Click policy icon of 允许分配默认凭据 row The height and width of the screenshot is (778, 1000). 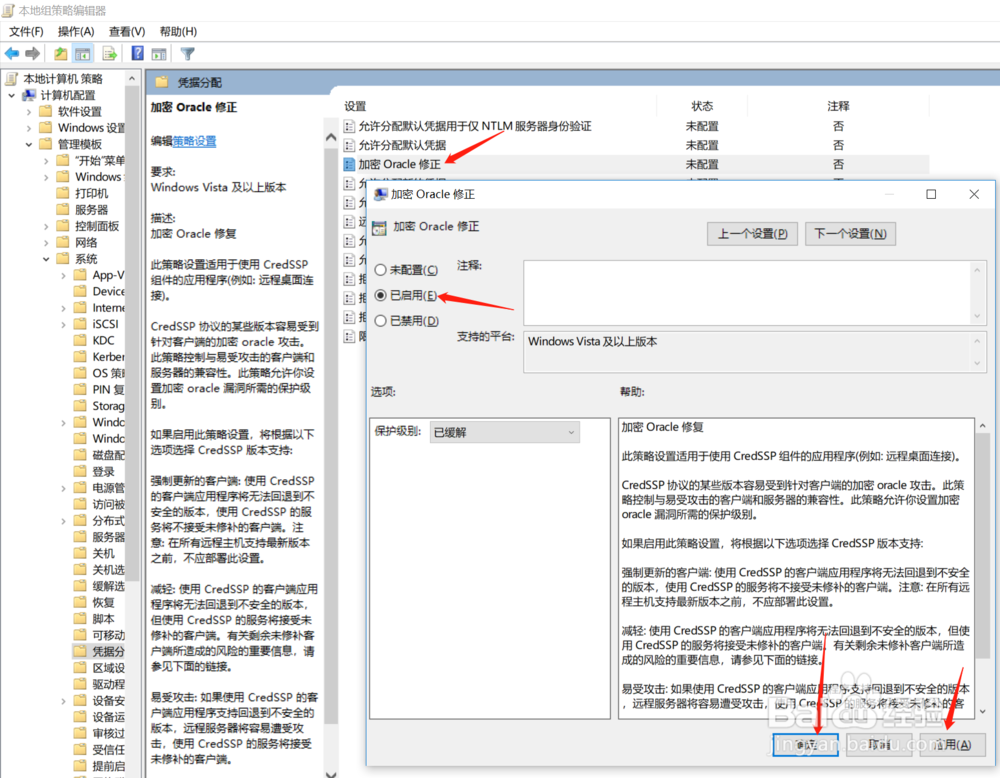click(349, 145)
